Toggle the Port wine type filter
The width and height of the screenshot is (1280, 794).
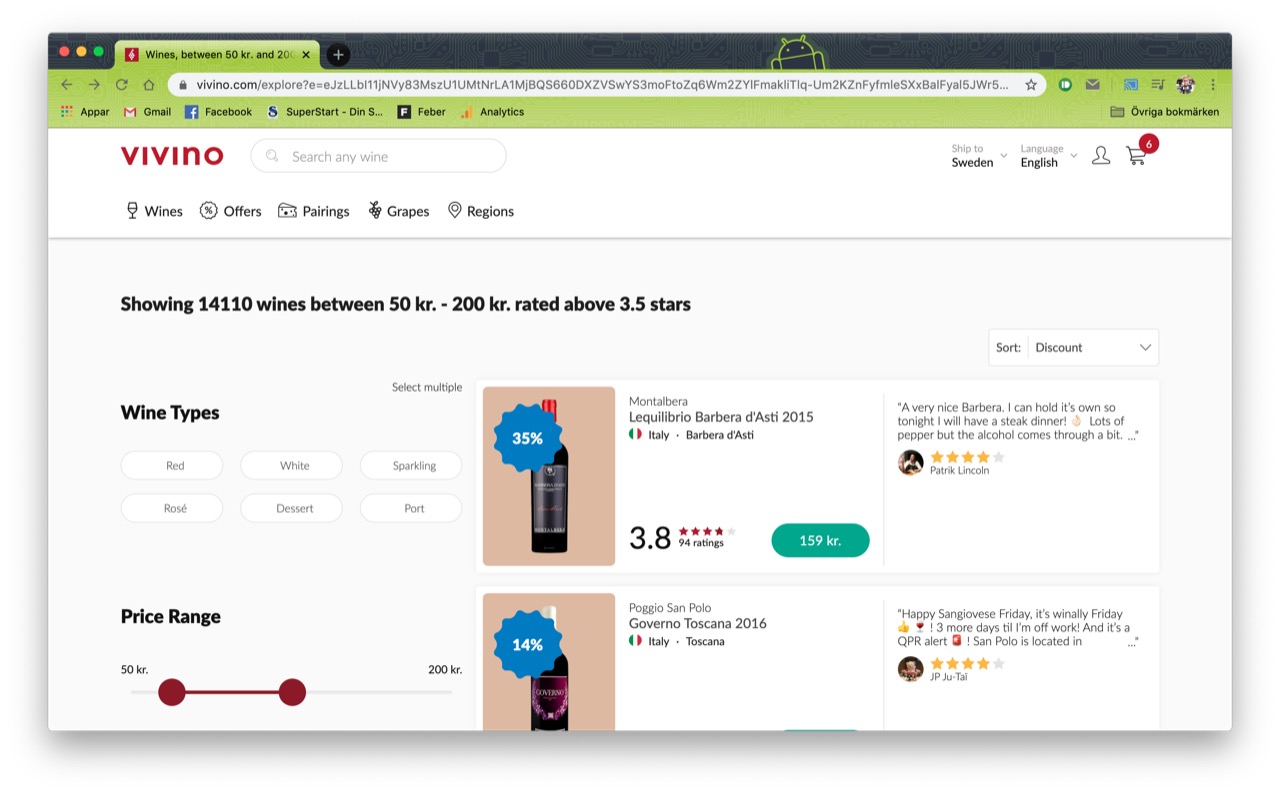pyautogui.click(x=411, y=508)
